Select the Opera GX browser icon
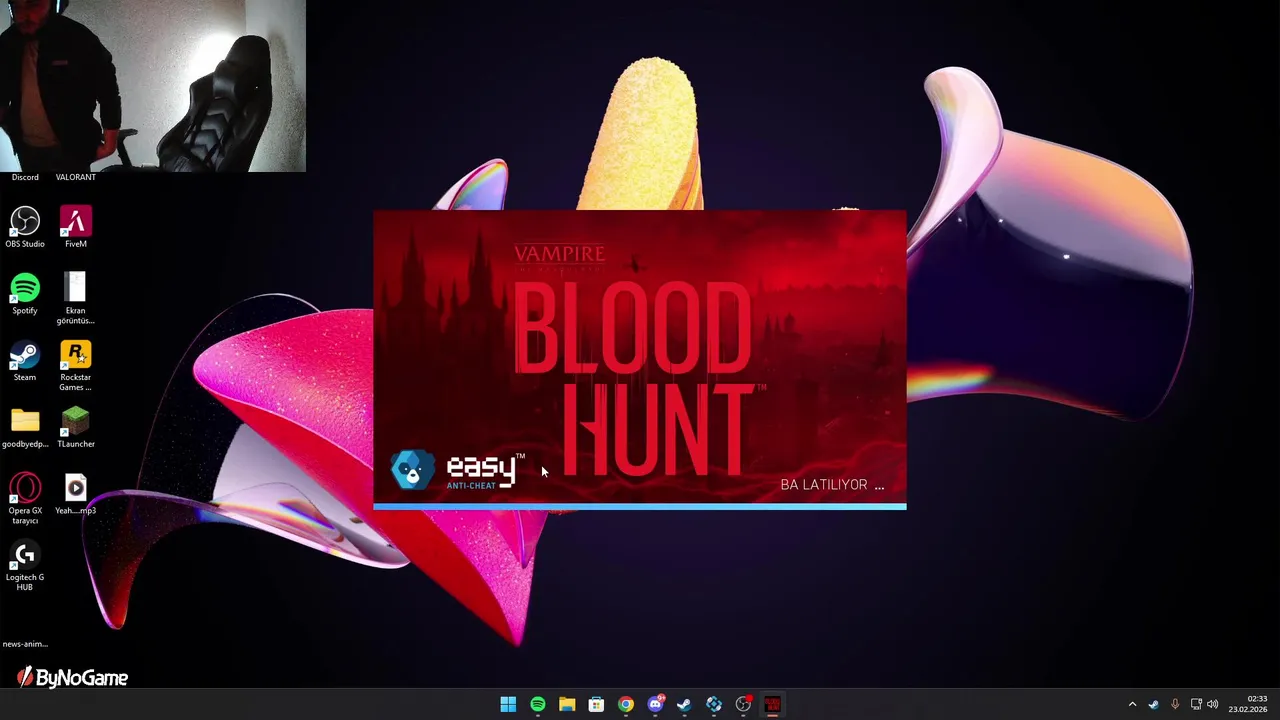This screenshot has height=720, width=1280. (x=25, y=498)
